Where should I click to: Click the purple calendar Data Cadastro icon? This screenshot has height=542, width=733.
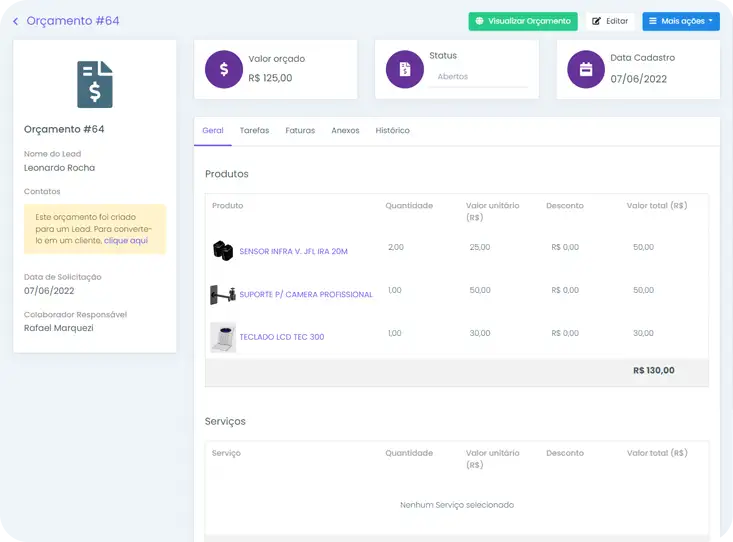586,69
